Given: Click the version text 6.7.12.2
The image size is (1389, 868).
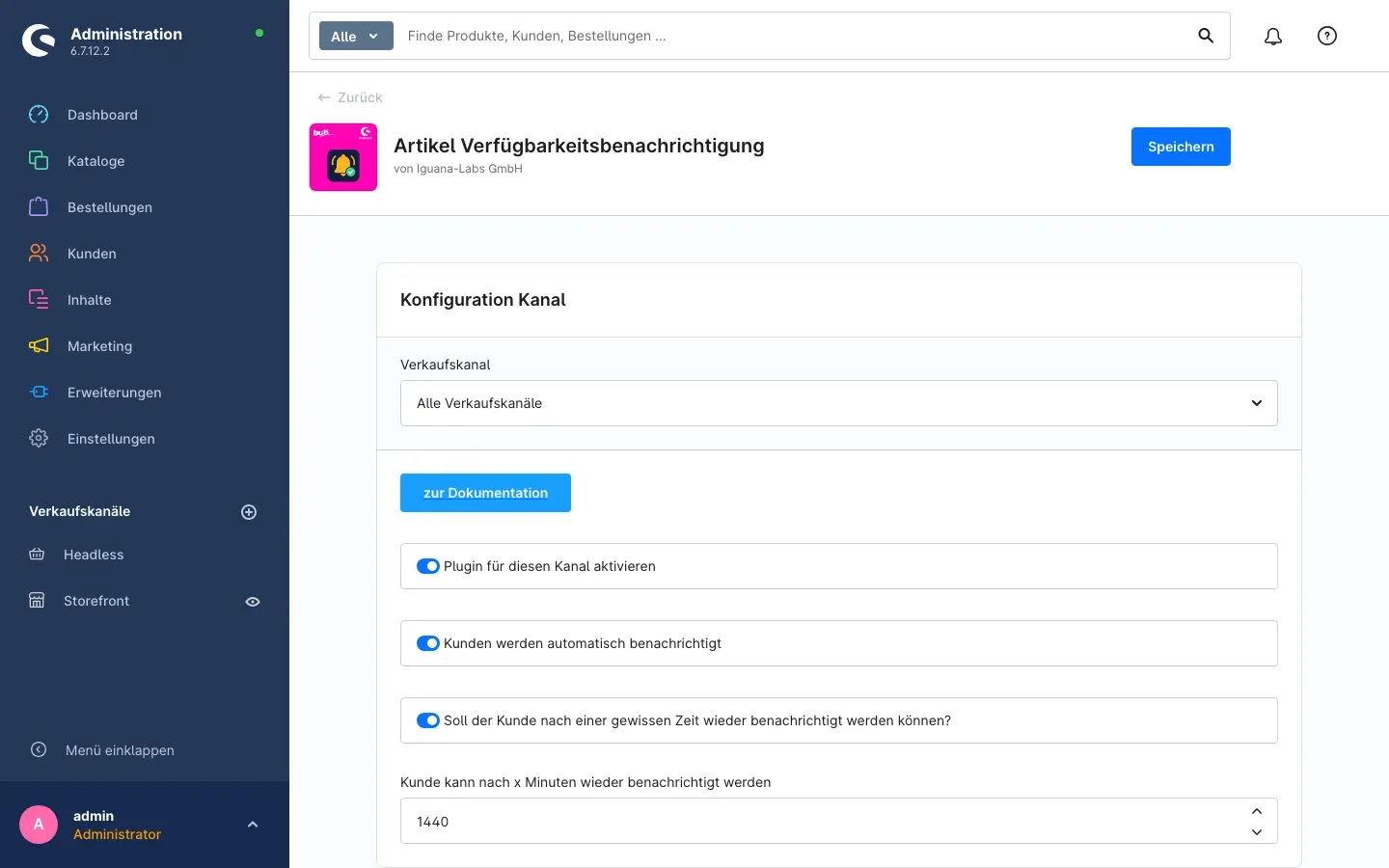Looking at the screenshot, I should [90, 51].
